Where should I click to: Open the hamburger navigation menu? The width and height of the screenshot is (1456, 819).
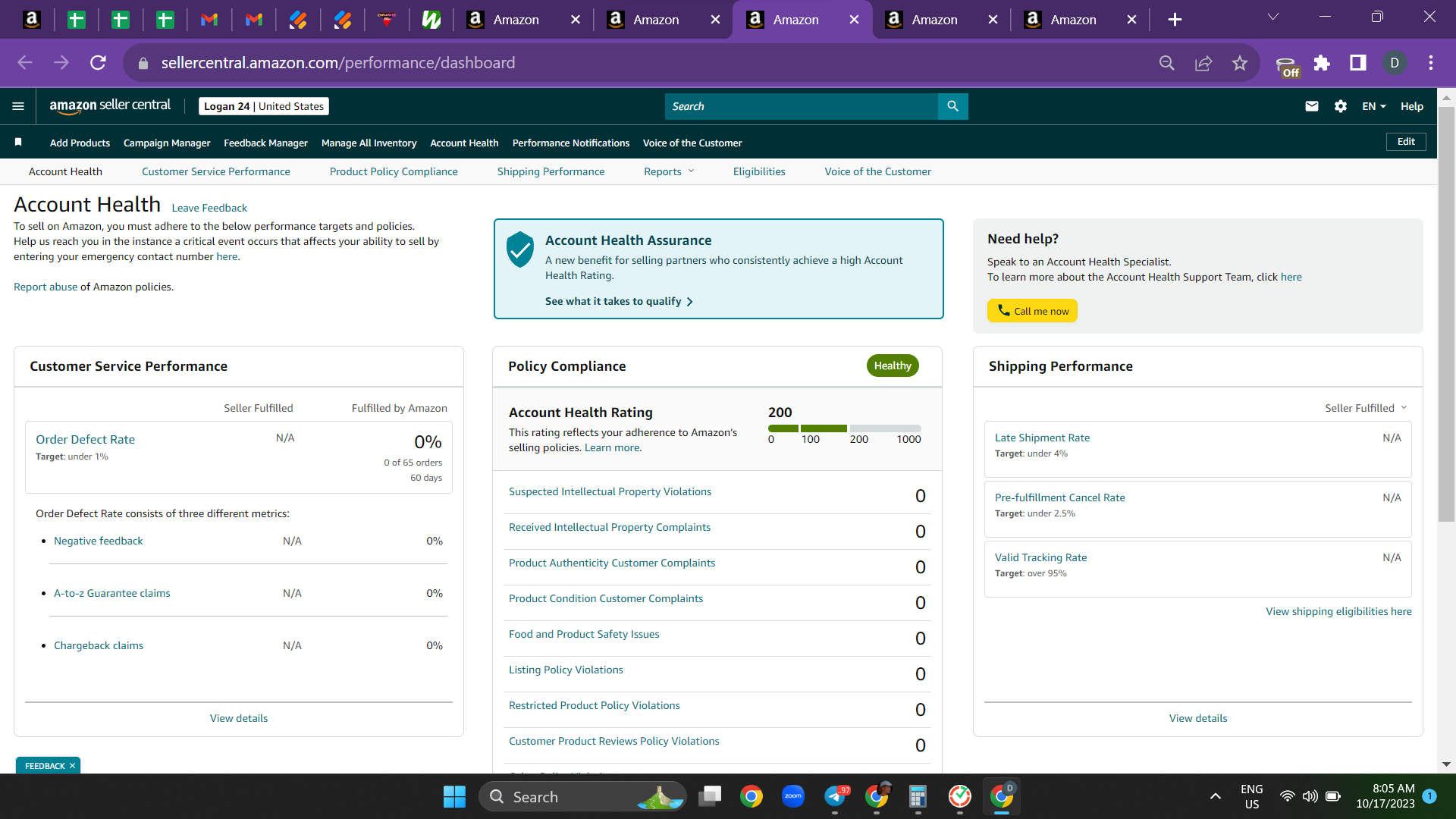pos(18,106)
